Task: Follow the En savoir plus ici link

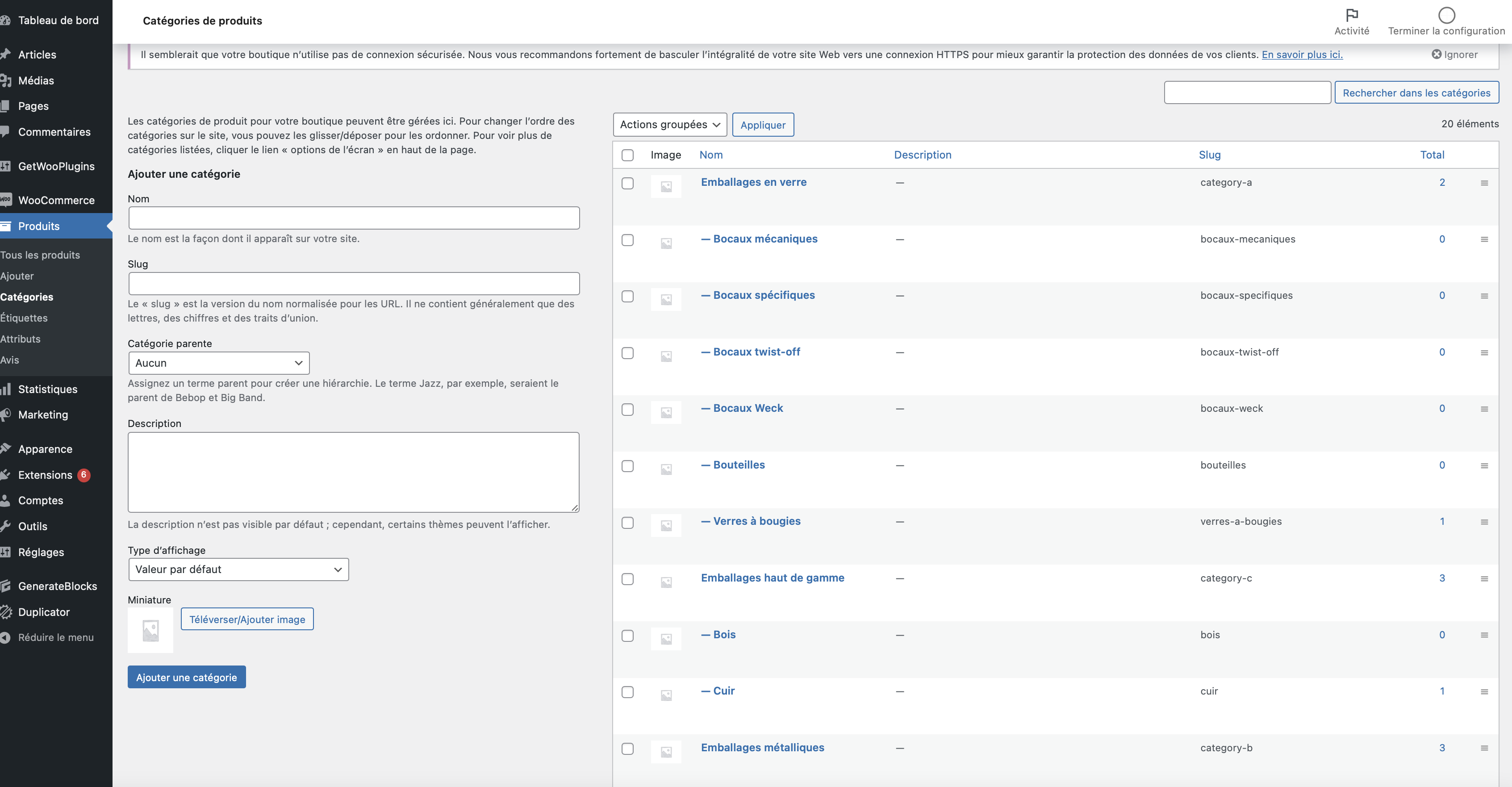Action: pos(1302,54)
